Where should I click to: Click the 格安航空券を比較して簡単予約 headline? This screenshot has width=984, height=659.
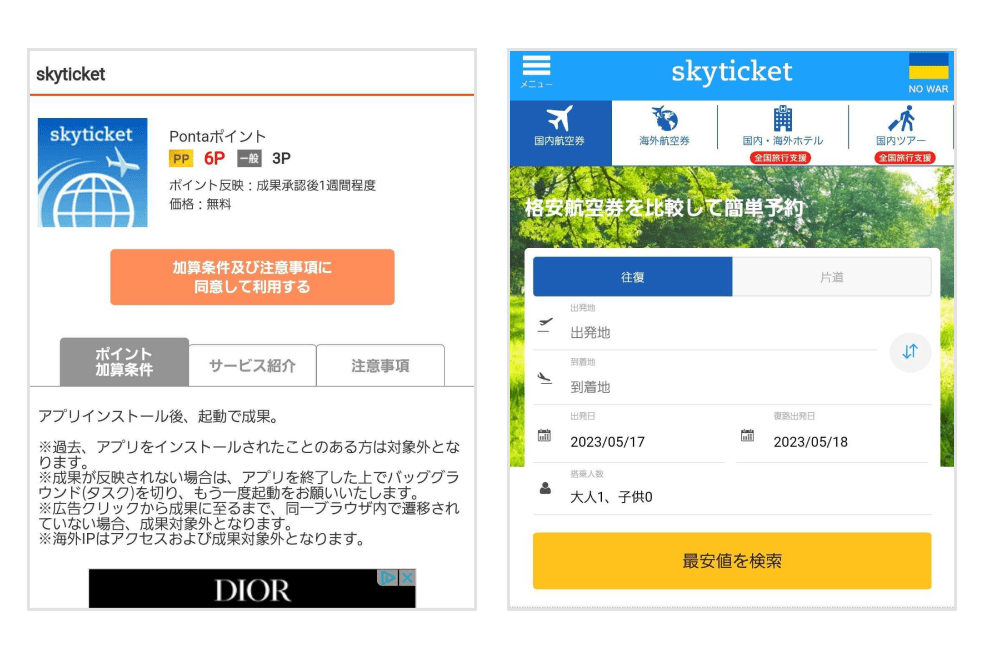pyautogui.click(x=664, y=208)
